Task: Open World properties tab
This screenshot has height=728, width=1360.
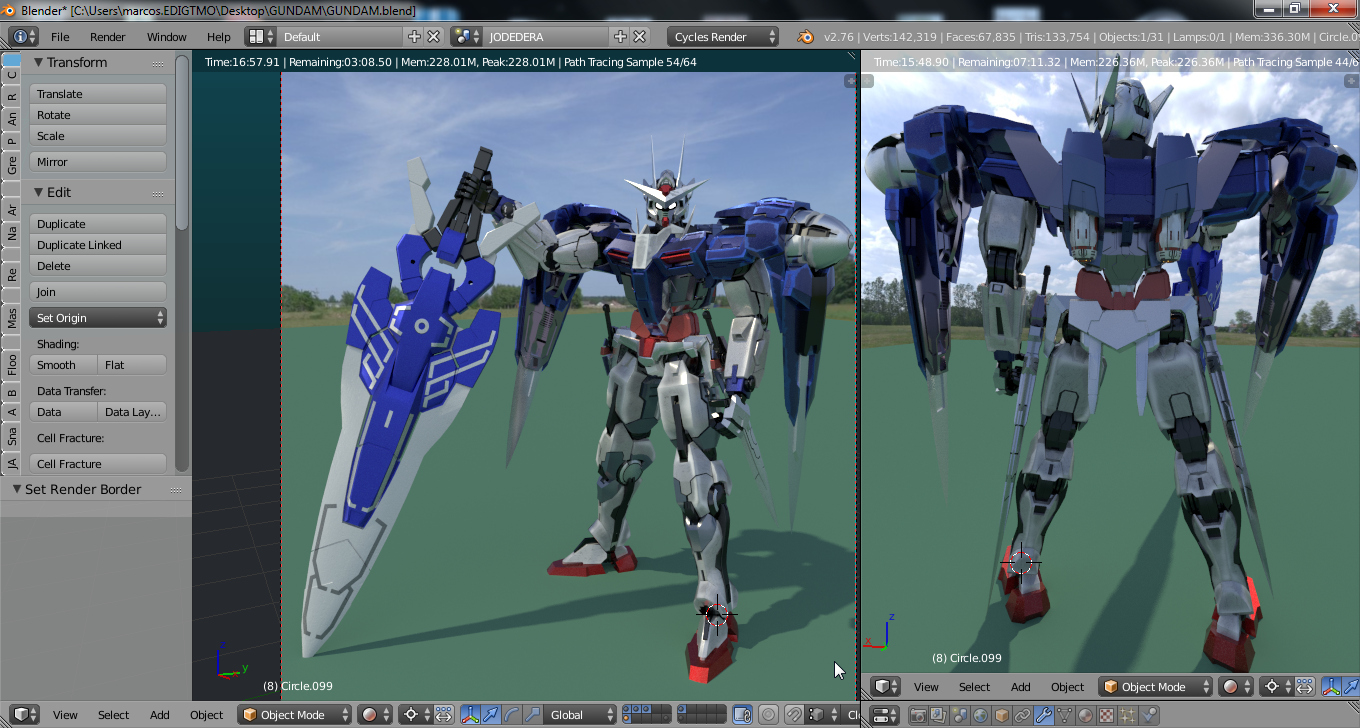Action: [981, 715]
